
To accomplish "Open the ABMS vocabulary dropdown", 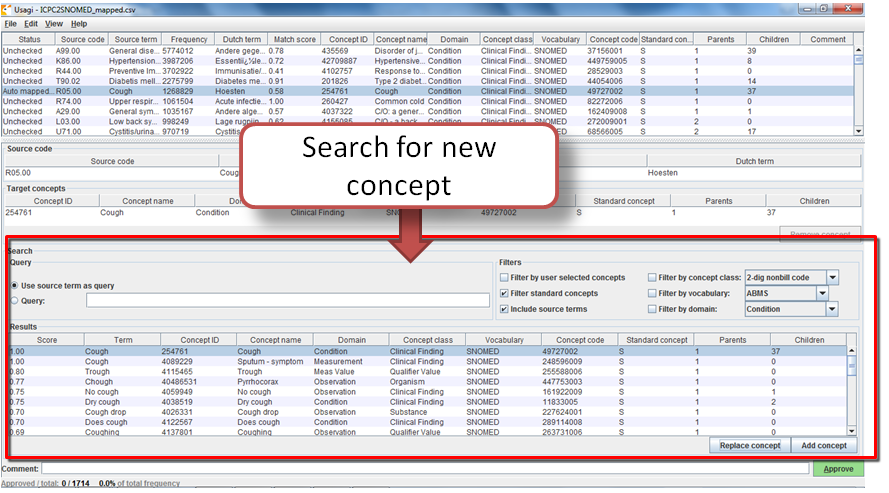I will (x=822, y=293).
